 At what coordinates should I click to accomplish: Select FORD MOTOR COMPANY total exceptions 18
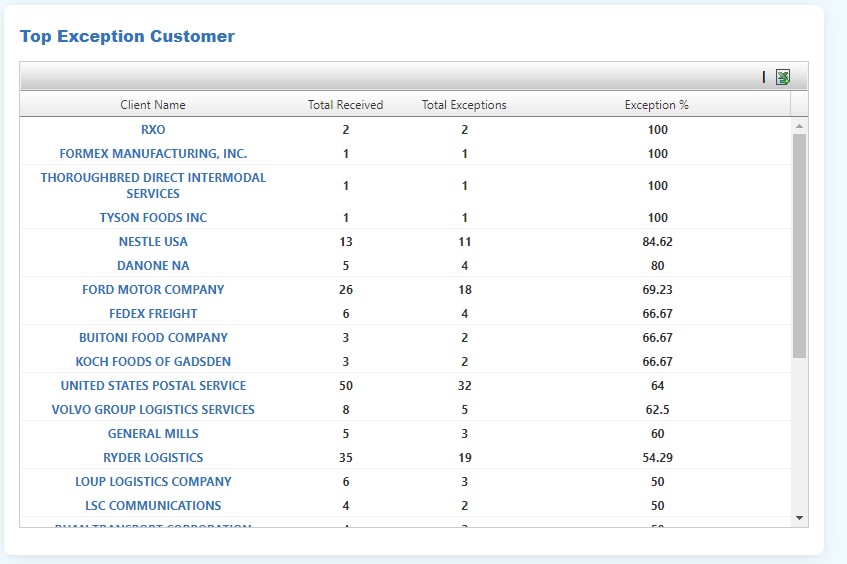(x=465, y=290)
